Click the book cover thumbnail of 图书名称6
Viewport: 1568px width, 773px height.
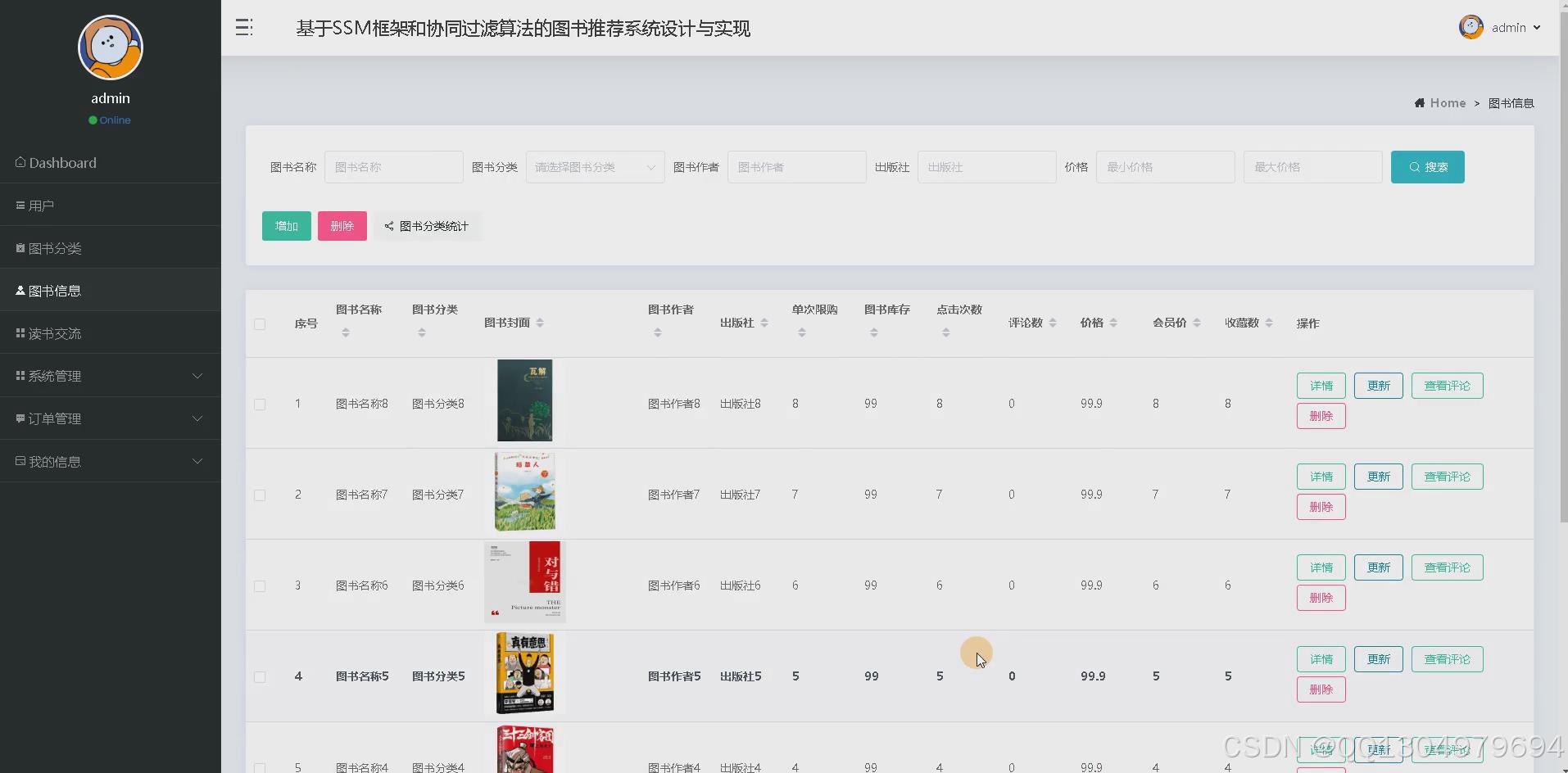(x=525, y=582)
